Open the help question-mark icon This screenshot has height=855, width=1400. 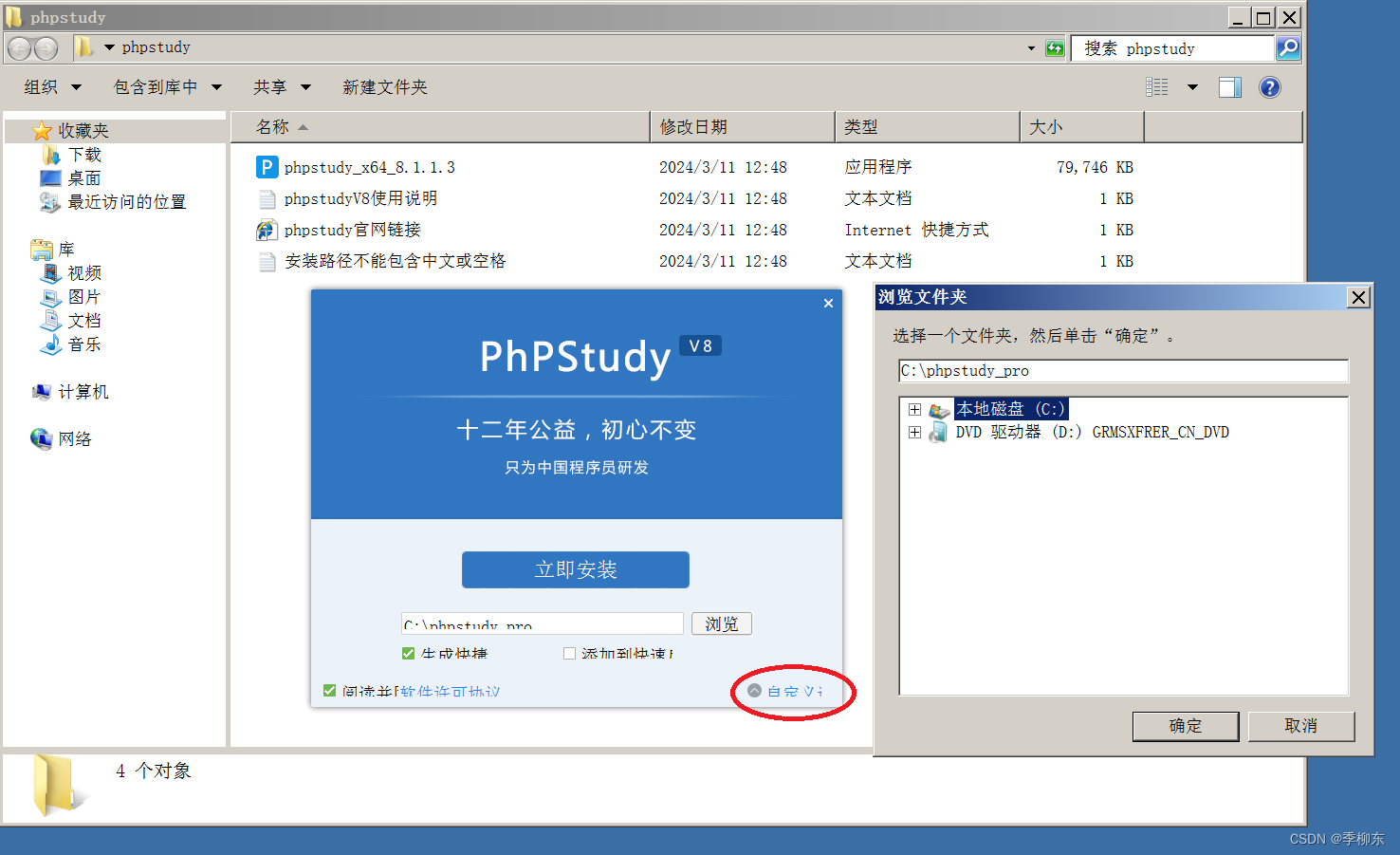(x=1269, y=87)
